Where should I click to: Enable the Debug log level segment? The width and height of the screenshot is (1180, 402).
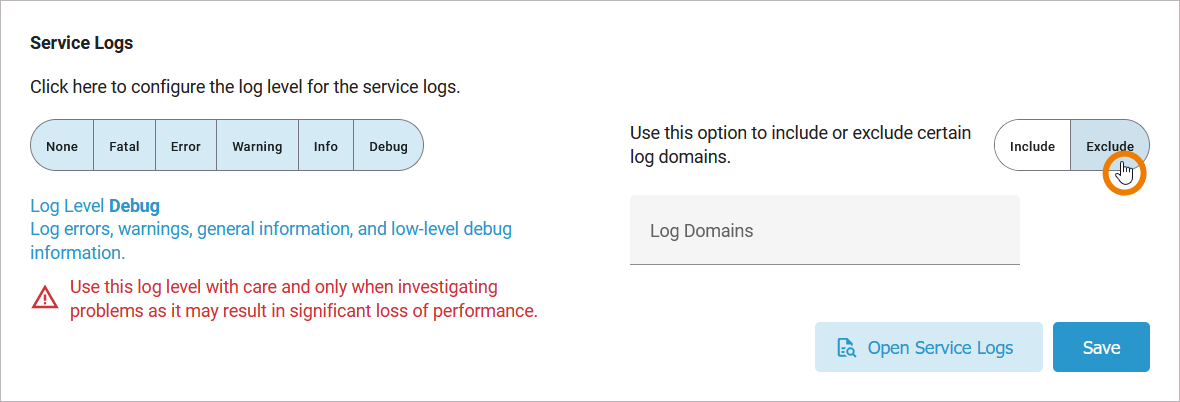(x=389, y=146)
